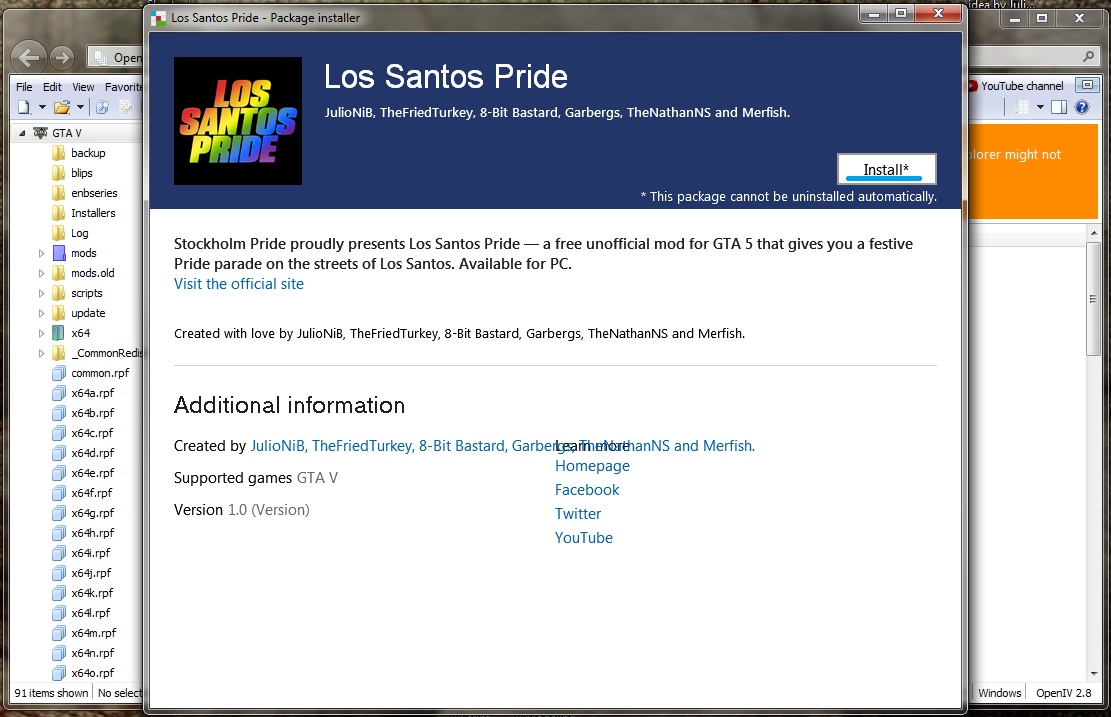1111x717 pixels.
Task: Click the YouTube channel button in OpenIV
Action: [1016, 86]
